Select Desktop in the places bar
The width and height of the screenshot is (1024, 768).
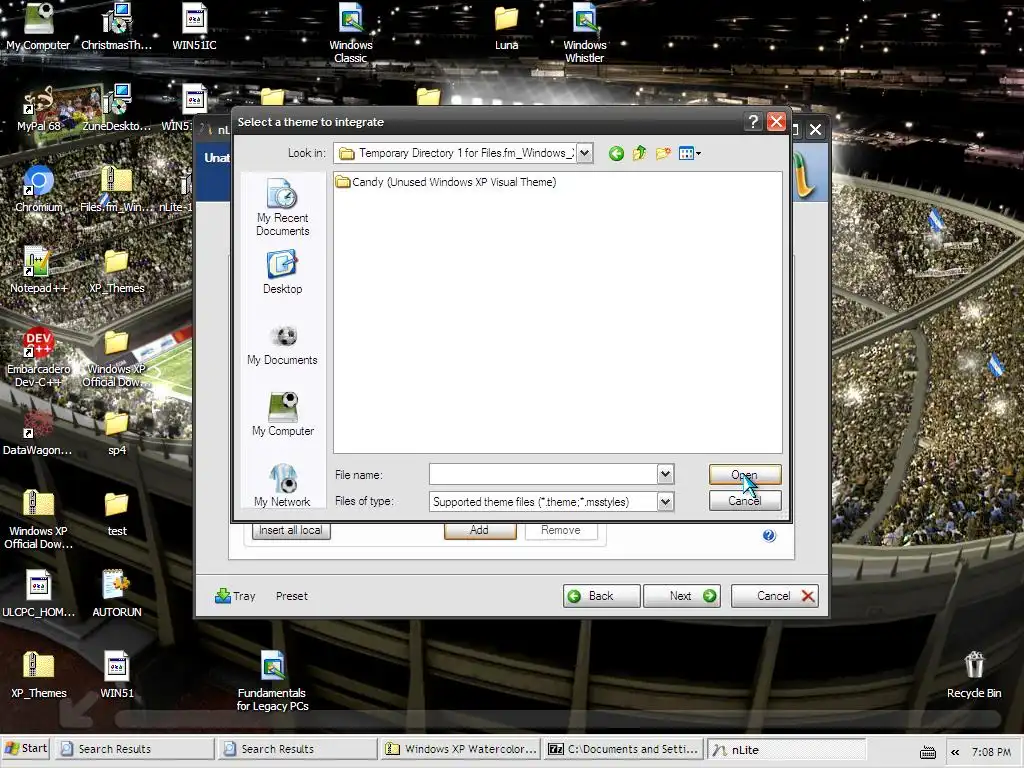point(282,273)
